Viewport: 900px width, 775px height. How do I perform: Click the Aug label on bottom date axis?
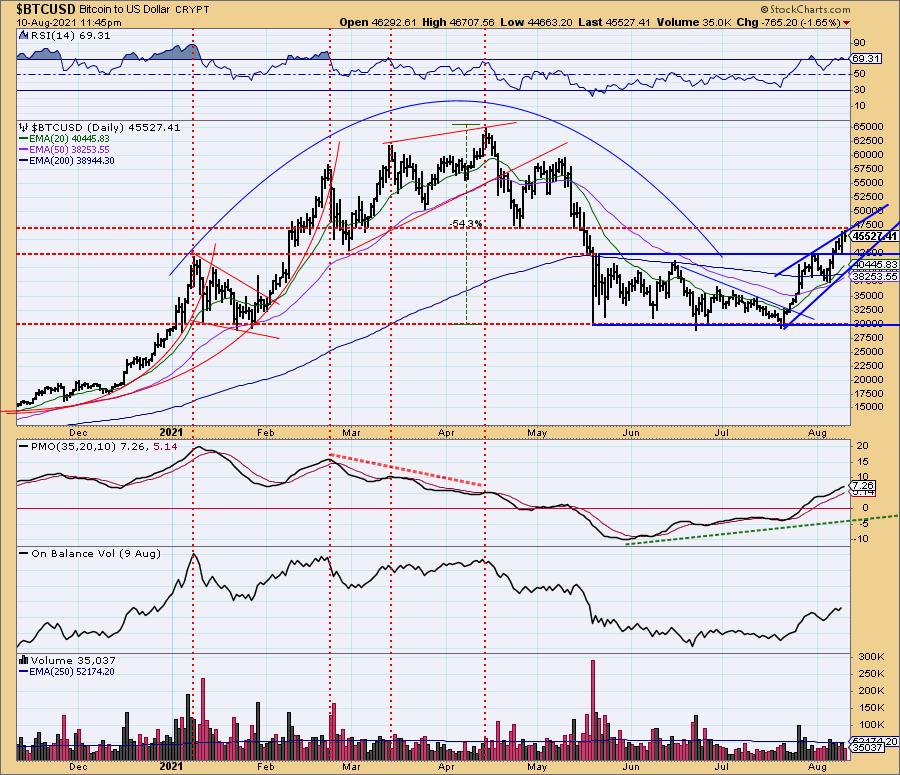(817, 766)
